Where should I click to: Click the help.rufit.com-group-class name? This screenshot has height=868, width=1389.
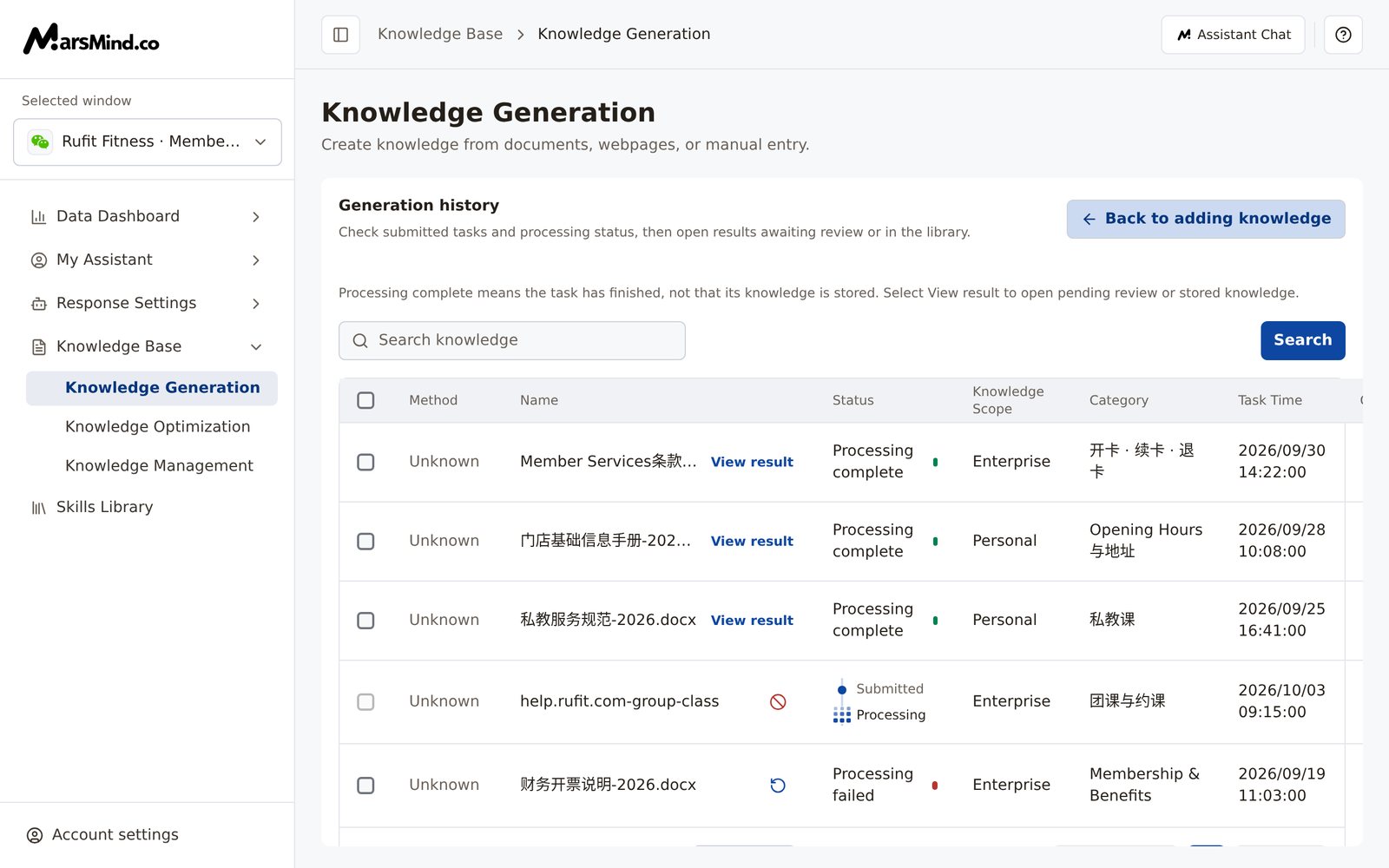[619, 701]
